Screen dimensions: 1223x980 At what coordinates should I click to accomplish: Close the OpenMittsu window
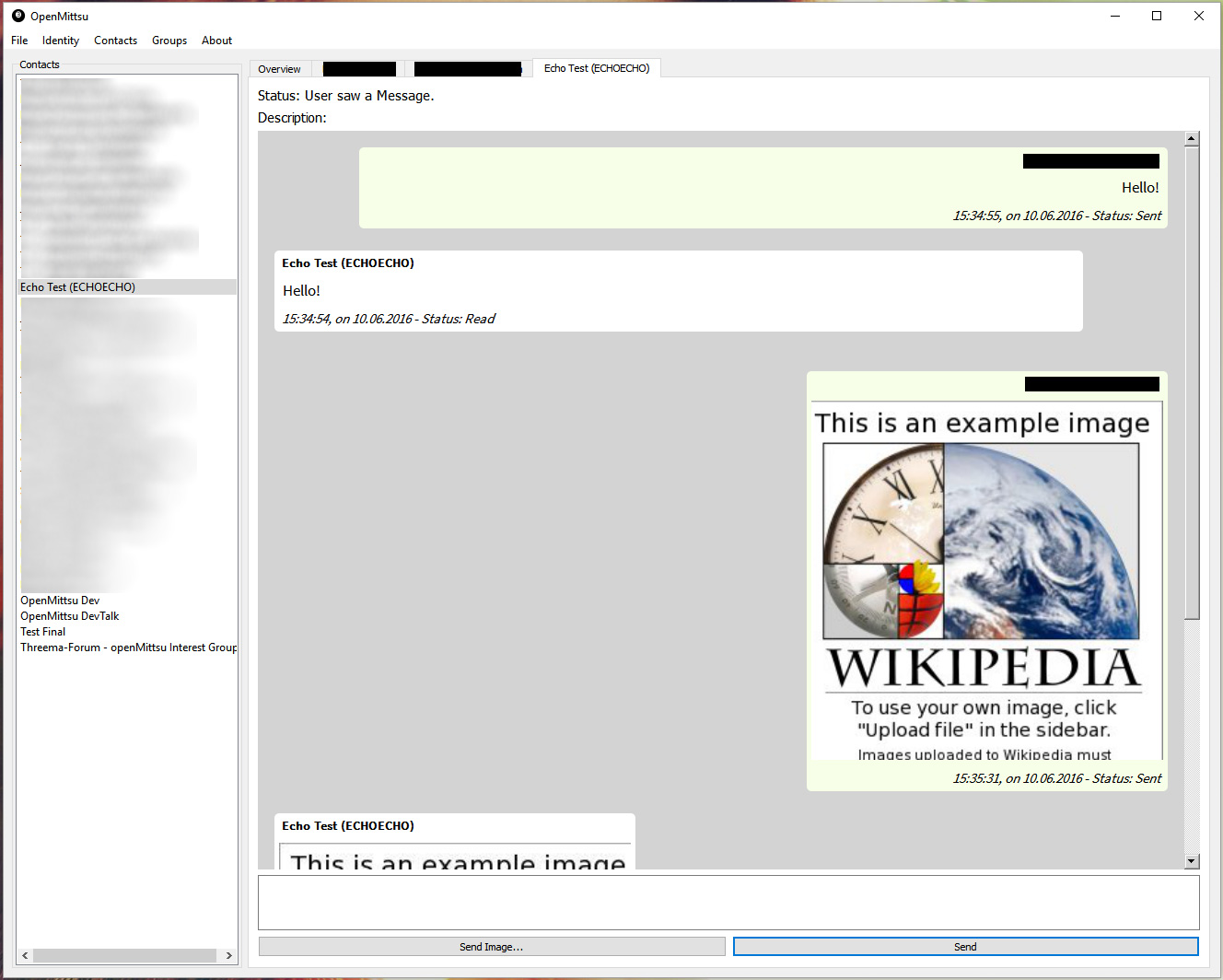pos(1199,16)
